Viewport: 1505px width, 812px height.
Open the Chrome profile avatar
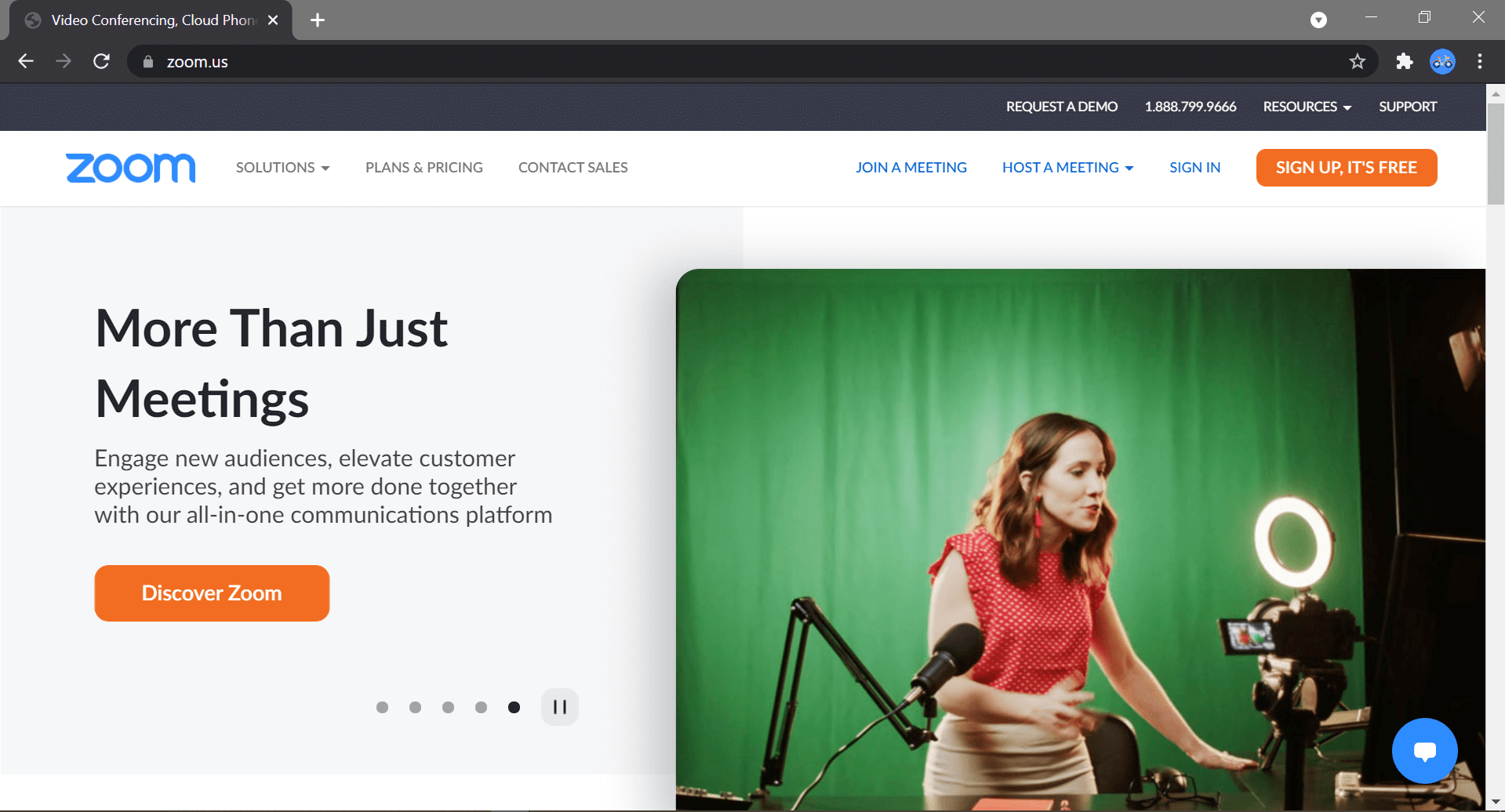point(1442,61)
